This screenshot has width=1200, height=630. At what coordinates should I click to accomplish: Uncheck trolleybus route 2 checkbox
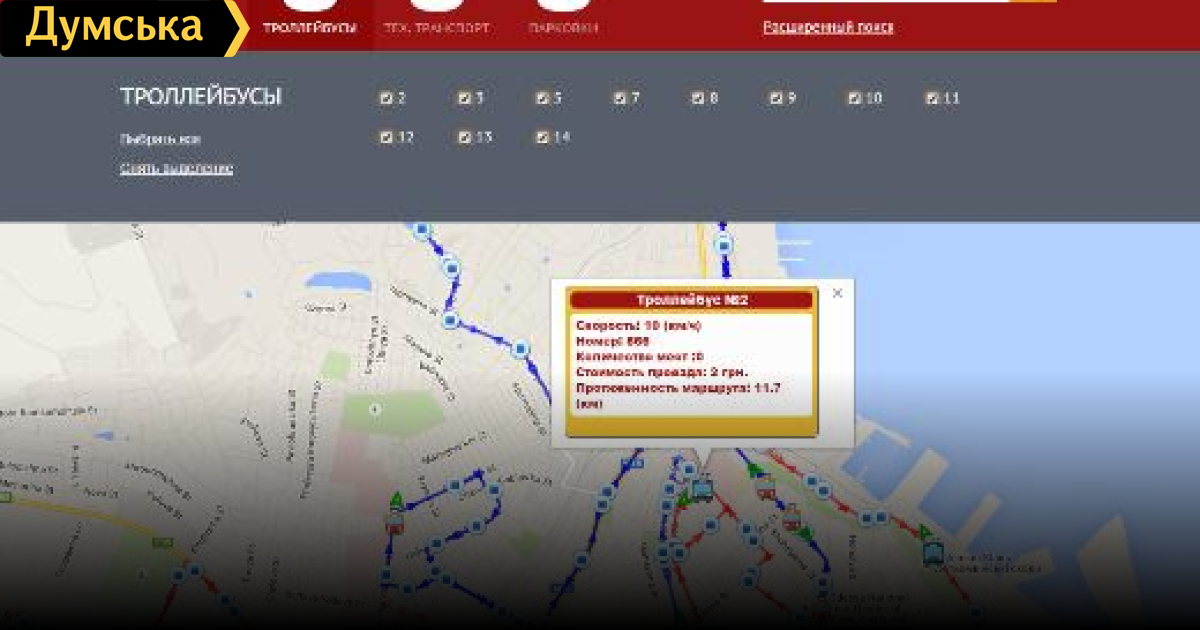(386, 98)
